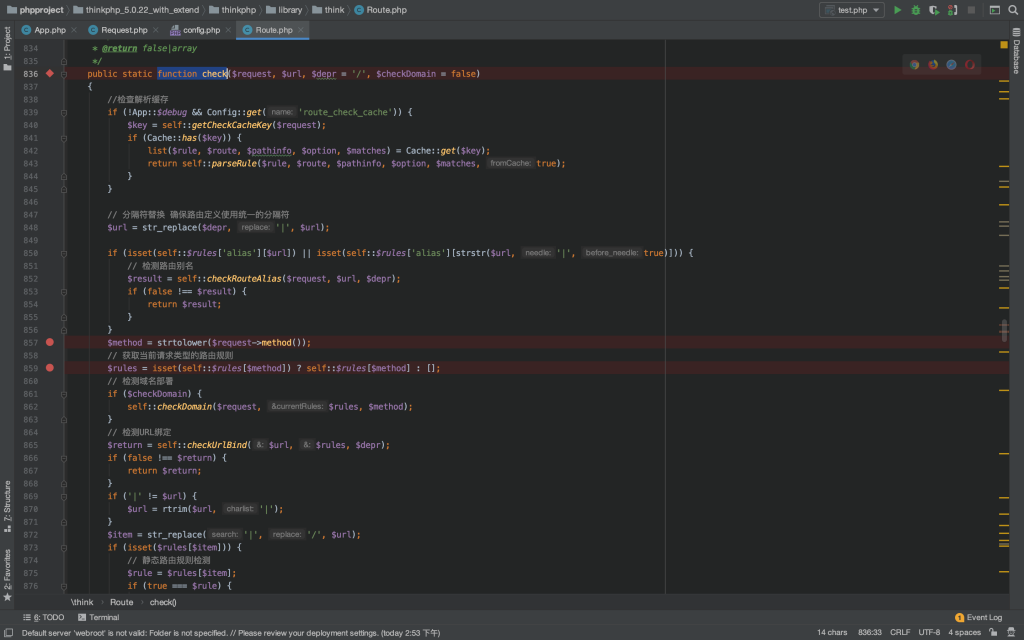Open in Firefox browser icon
The height and width of the screenshot is (640, 1024).
click(x=933, y=65)
